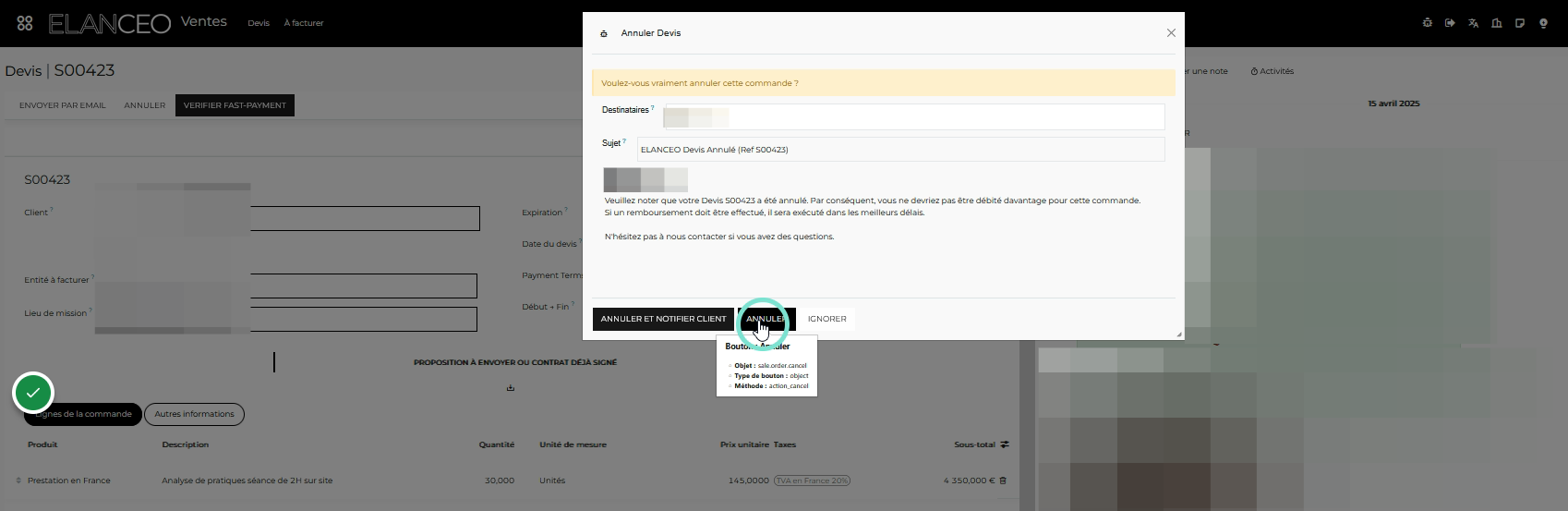This screenshot has height=511, width=1568.
Task: Click the subtotal 4 350,000 €
Action: coord(969,481)
